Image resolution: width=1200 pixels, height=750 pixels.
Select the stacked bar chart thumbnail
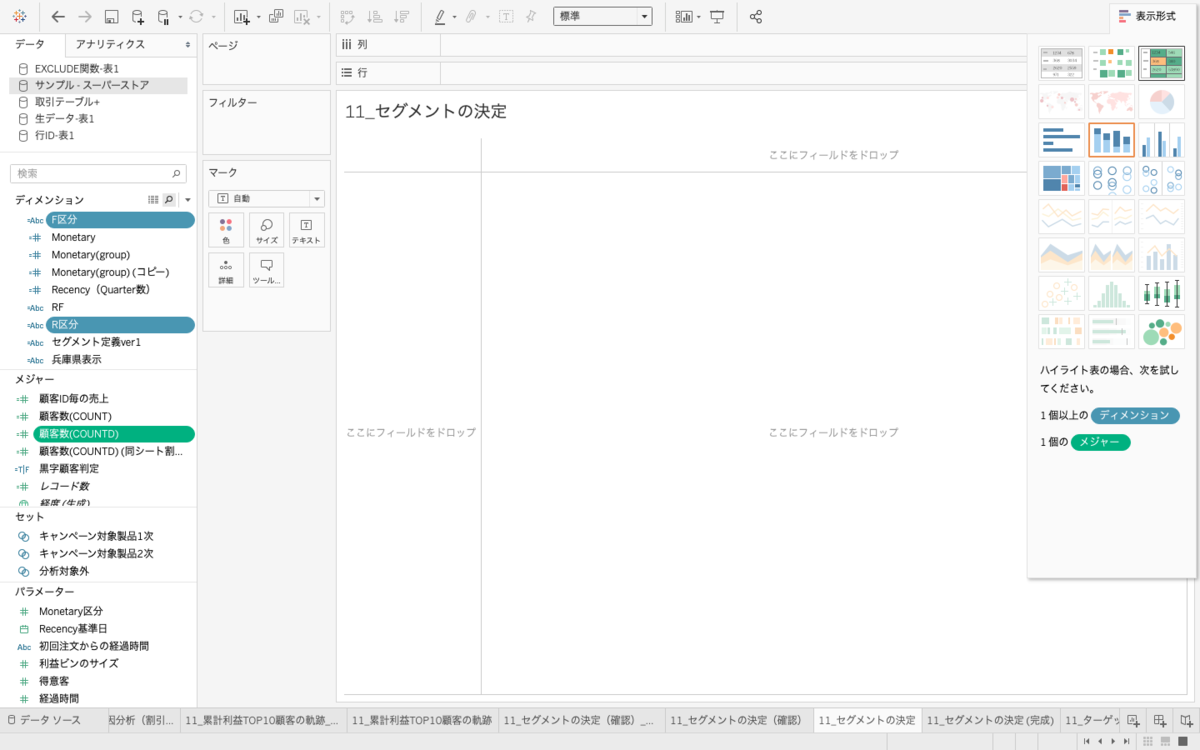(x=1112, y=140)
